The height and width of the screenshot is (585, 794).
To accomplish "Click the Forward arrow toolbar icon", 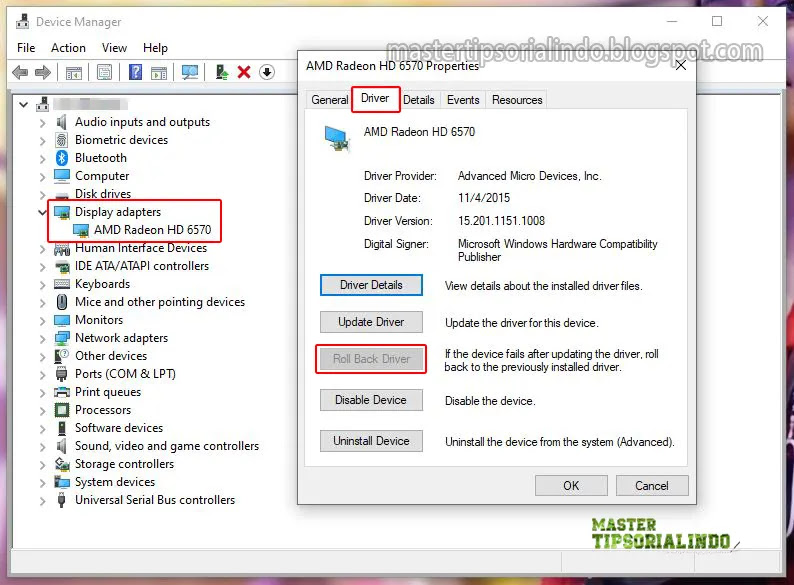I will (x=43, y=72).
